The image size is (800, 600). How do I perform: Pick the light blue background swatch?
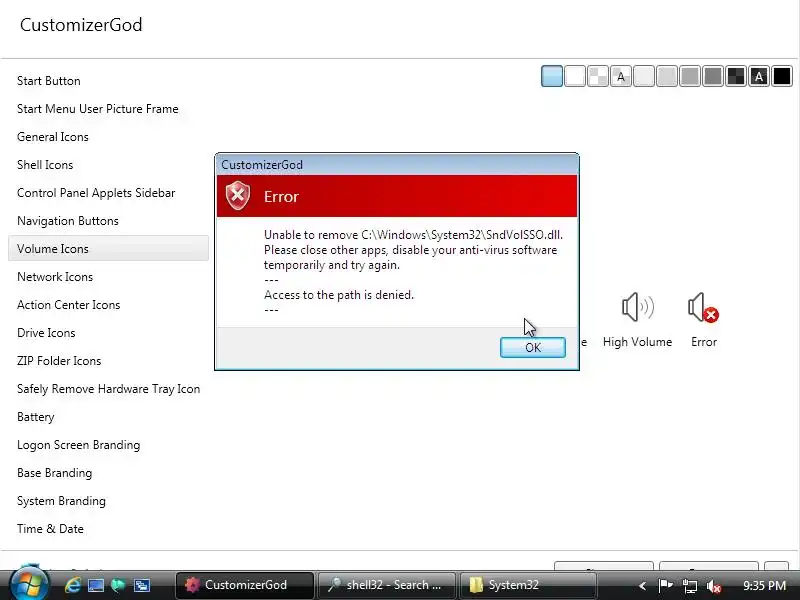[552, 77]
